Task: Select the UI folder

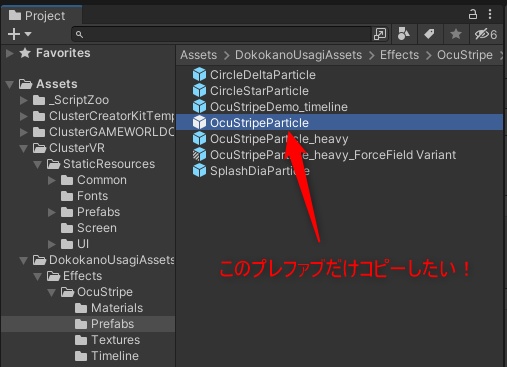Action: (x=88, y=244)
